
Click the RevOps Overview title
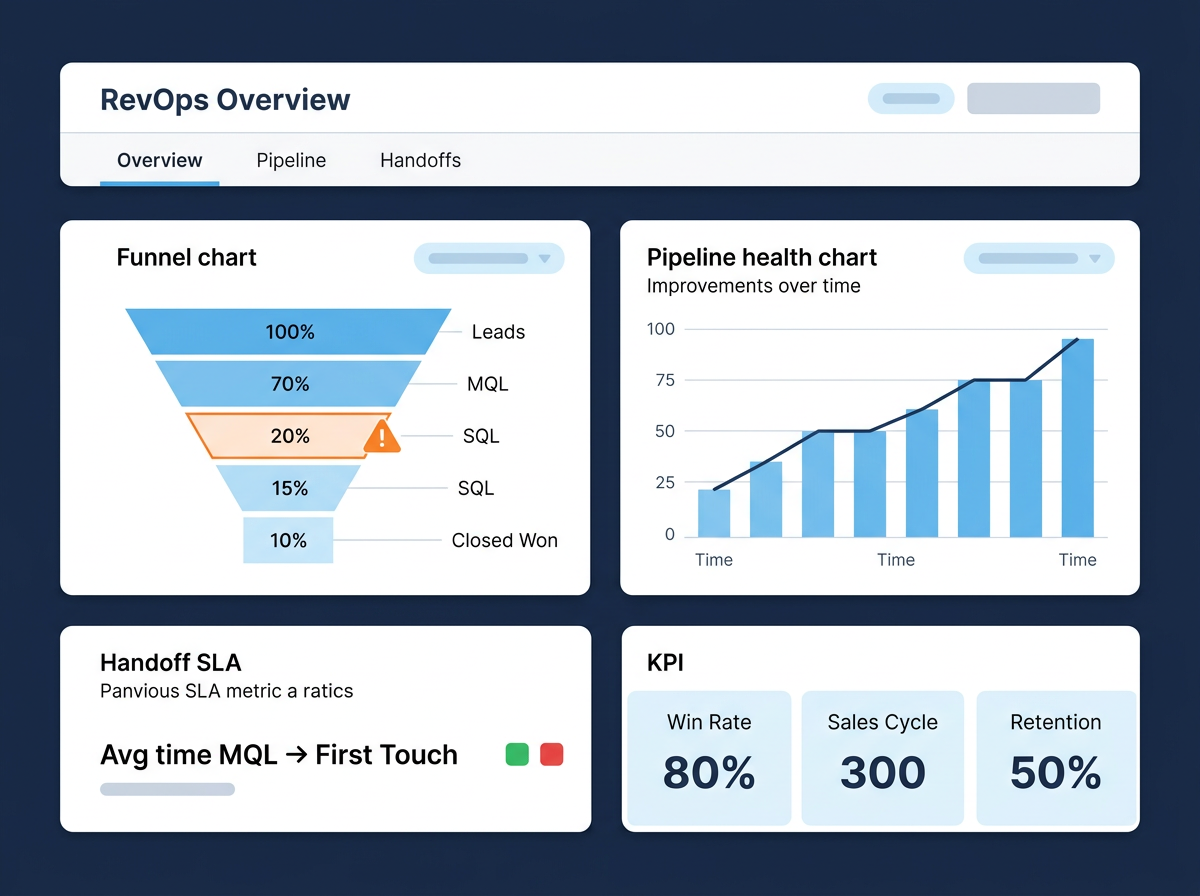pos(226,100)
